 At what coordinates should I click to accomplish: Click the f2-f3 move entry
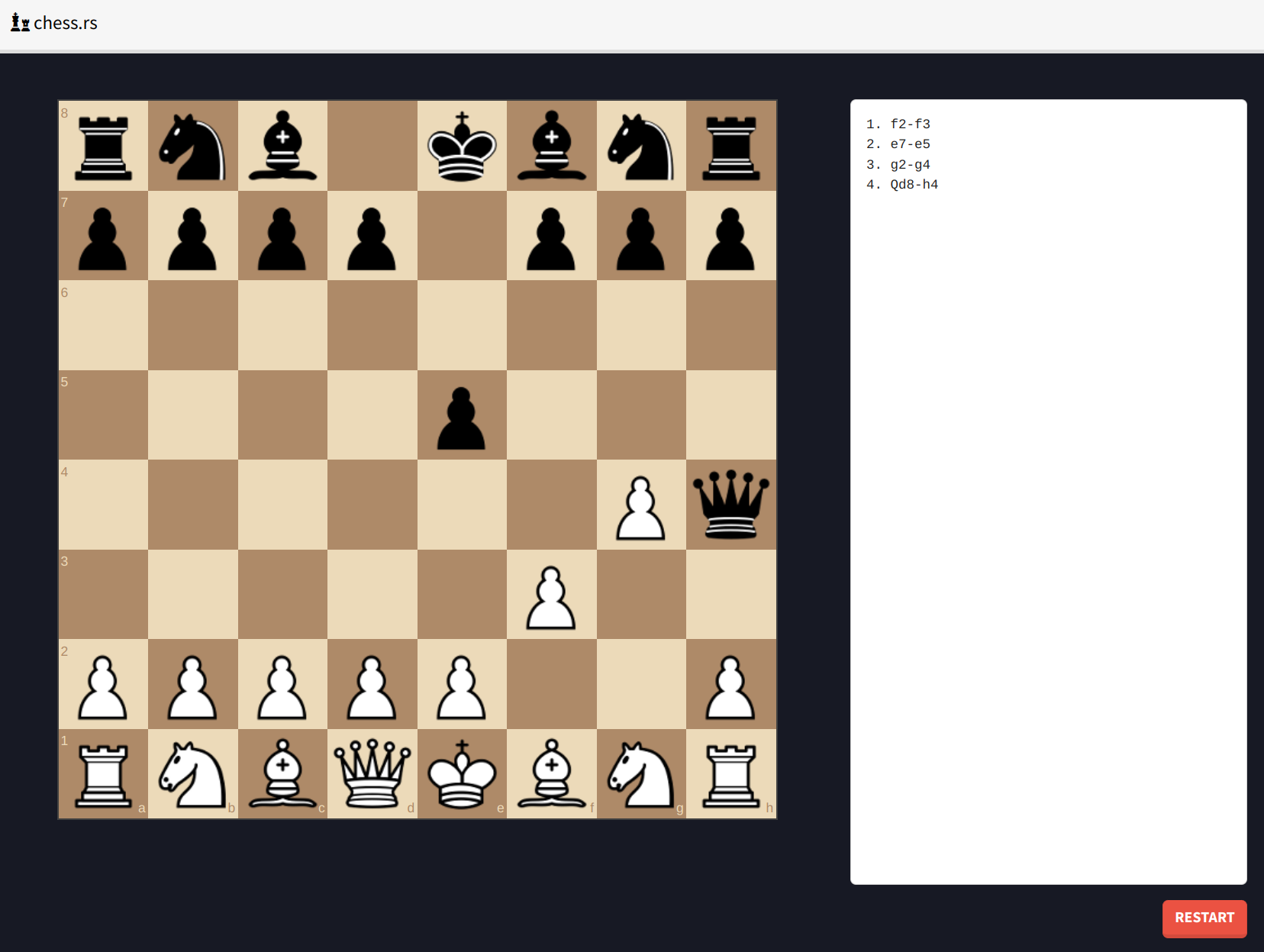pos(910,124)
